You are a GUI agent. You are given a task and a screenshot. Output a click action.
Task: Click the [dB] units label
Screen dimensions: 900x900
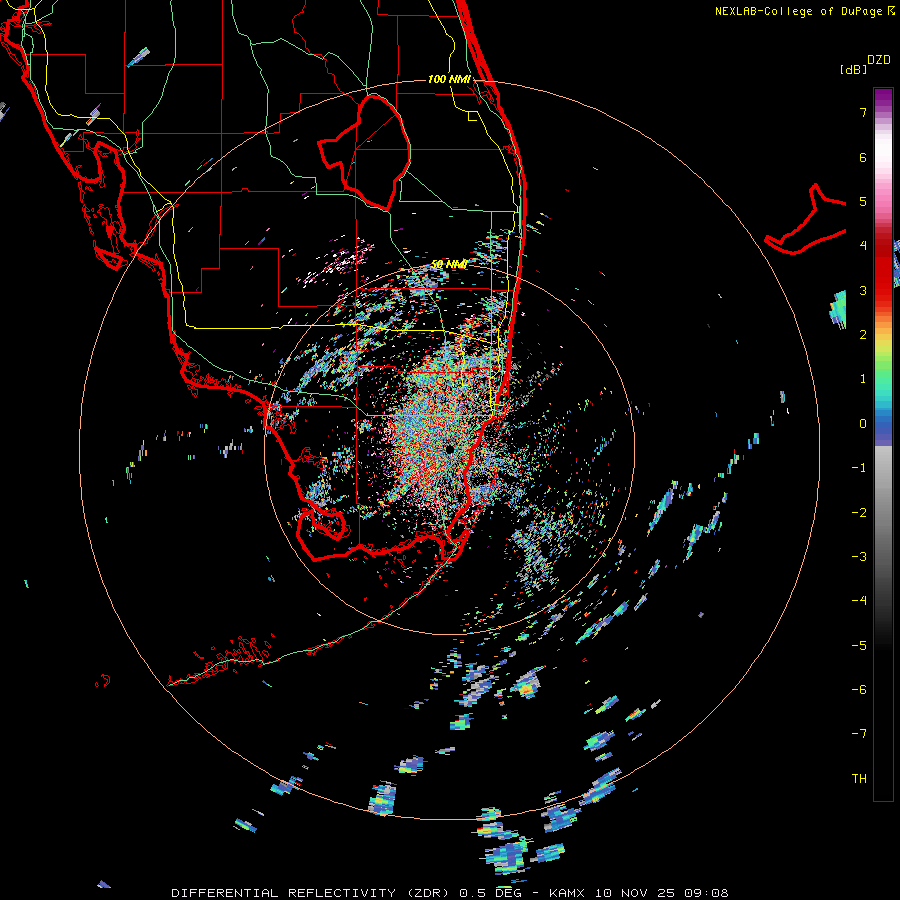coord(854,69)
